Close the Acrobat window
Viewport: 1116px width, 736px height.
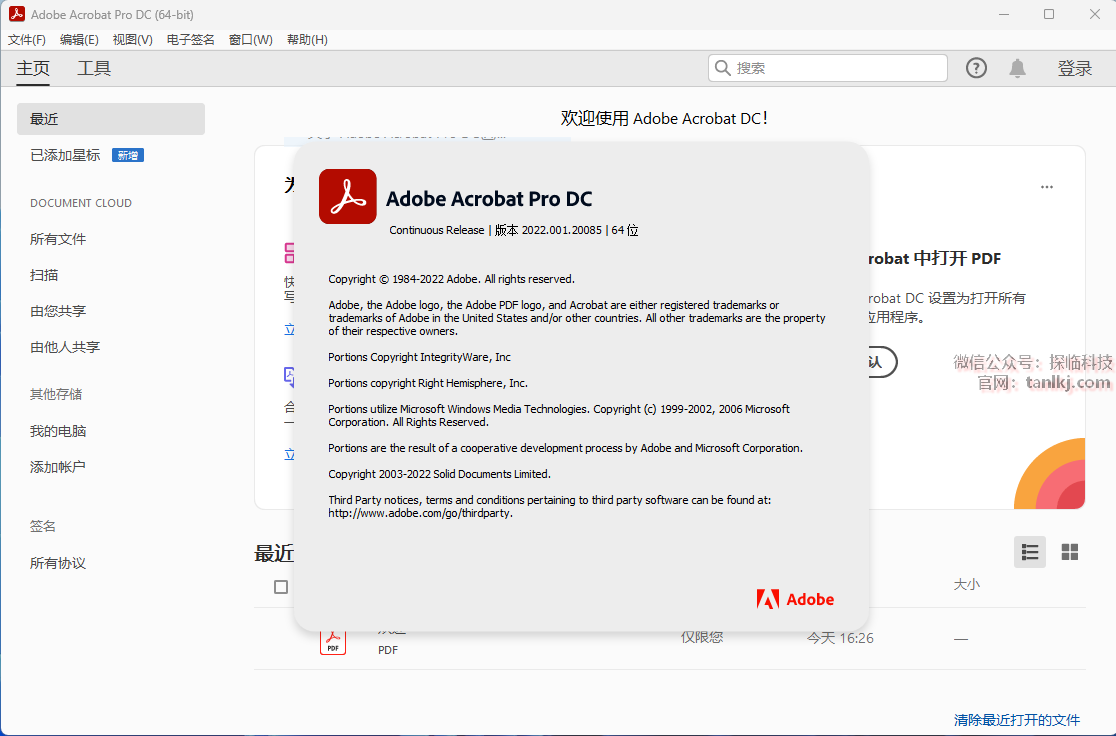pyautogui.click(x=1095, y=14)
